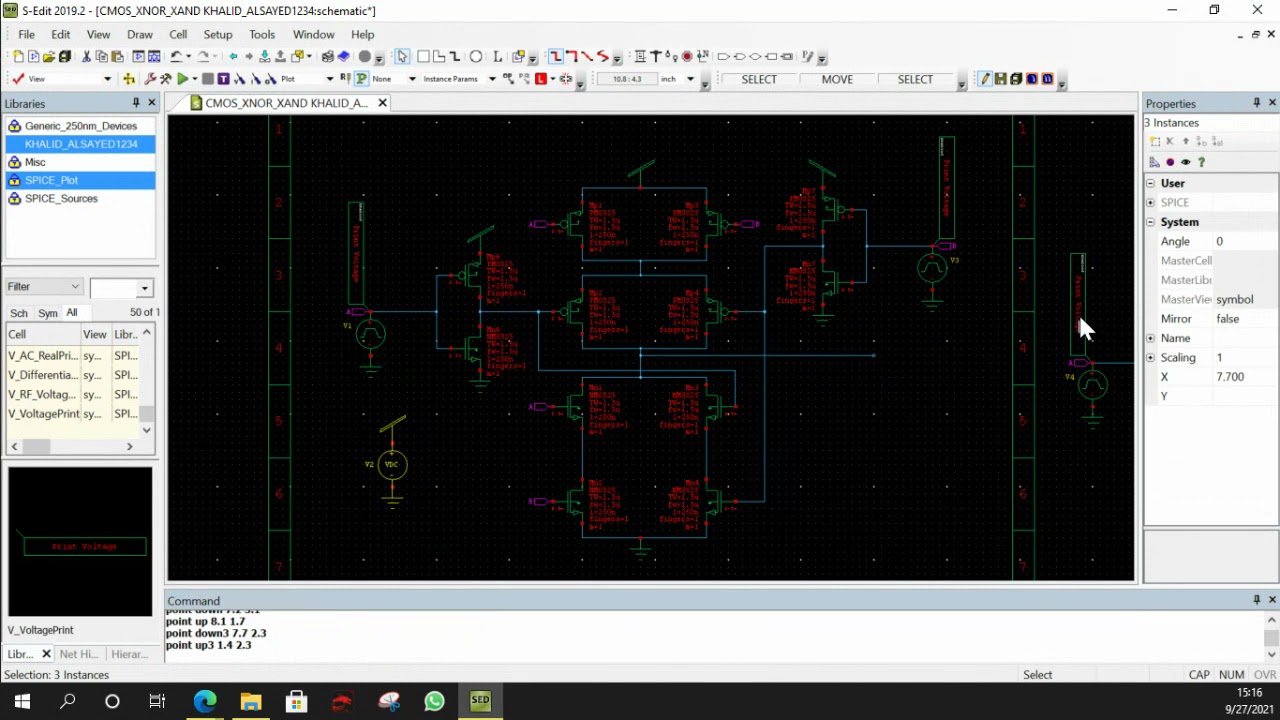Select the SPICE_Sources library
Screen dimensions: 1280x720
pyautogui.click(x=61, y=198)
